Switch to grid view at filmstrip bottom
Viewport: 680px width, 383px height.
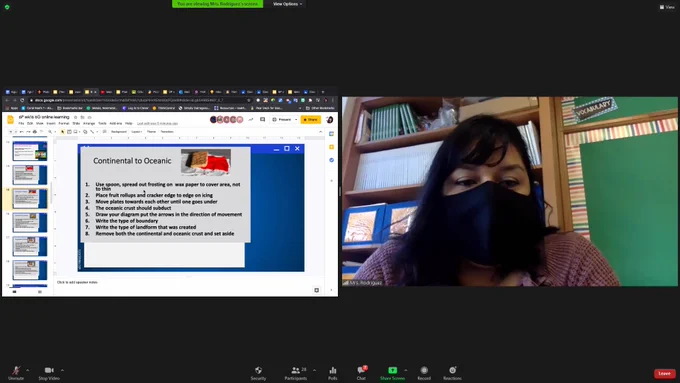39,292
